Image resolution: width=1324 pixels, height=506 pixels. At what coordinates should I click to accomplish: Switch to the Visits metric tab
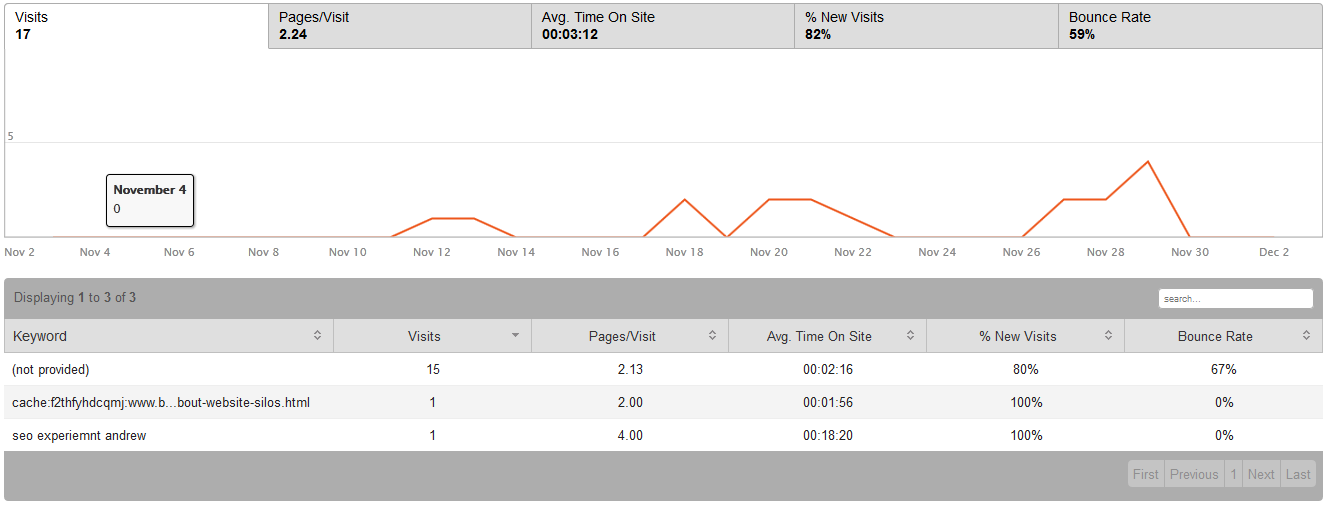click(x=136, y=26)
